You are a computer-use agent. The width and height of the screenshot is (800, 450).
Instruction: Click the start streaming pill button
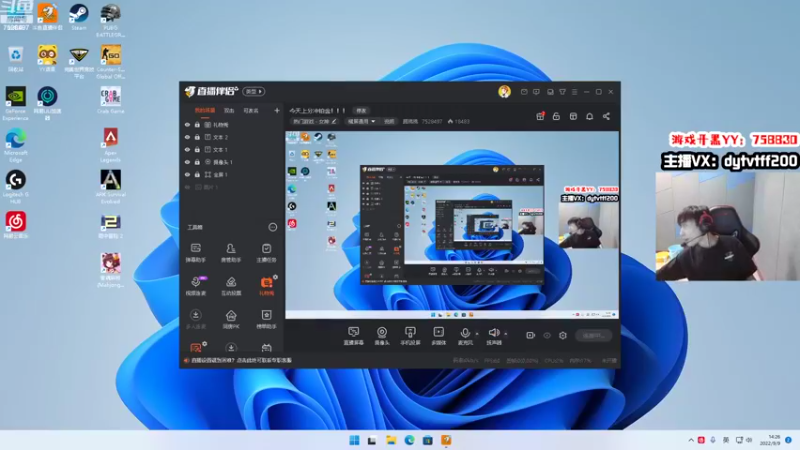(x=593, y=335)
